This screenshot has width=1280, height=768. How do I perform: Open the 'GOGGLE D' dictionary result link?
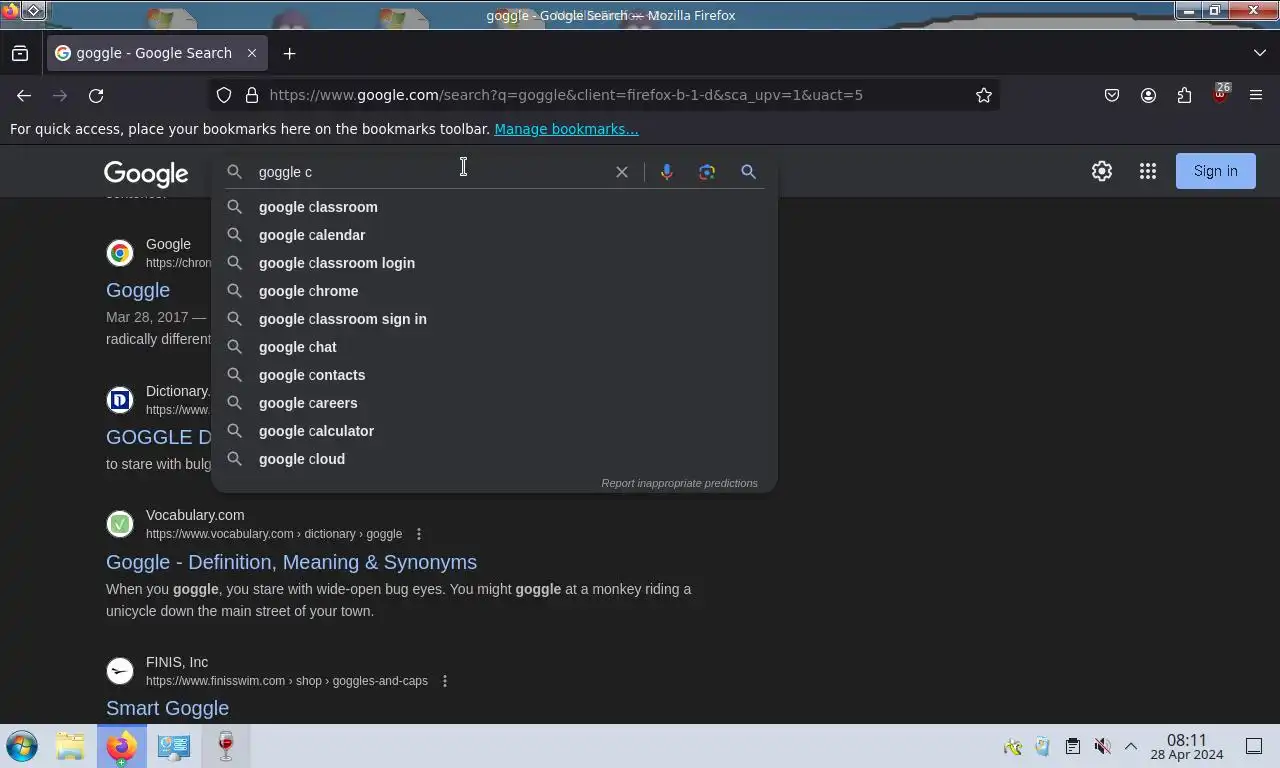159,437
